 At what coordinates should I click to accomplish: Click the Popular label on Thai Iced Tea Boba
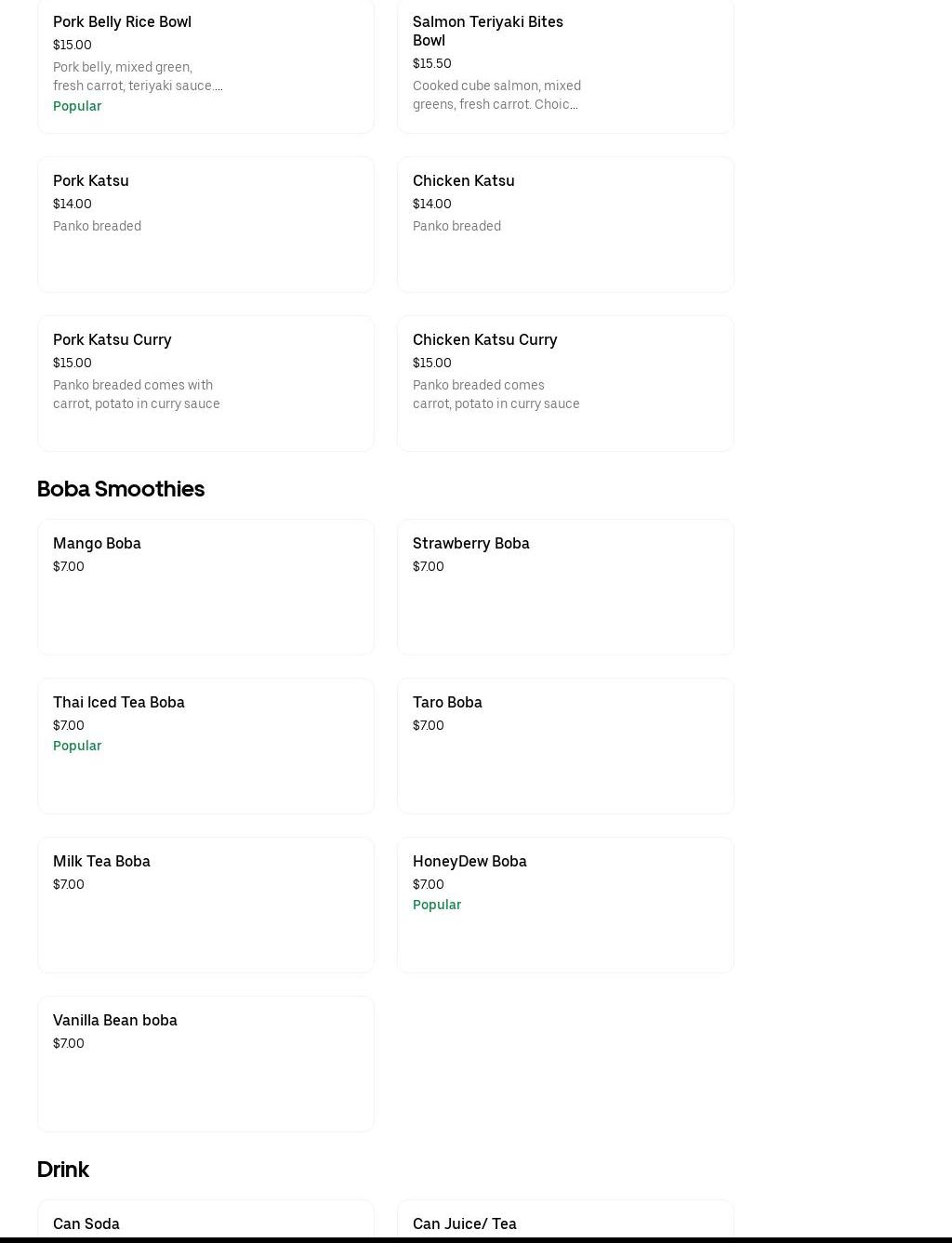coord(77,746)
